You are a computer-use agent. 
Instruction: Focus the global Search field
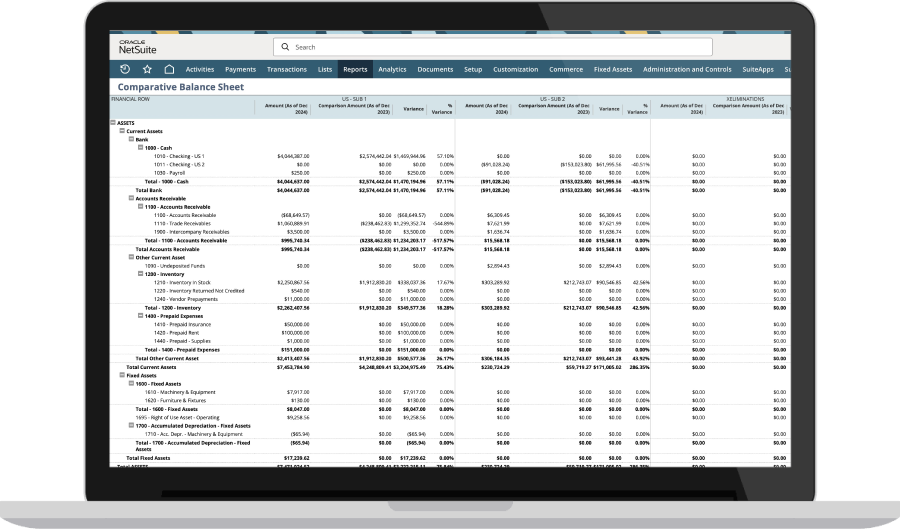tap(493, 47)
